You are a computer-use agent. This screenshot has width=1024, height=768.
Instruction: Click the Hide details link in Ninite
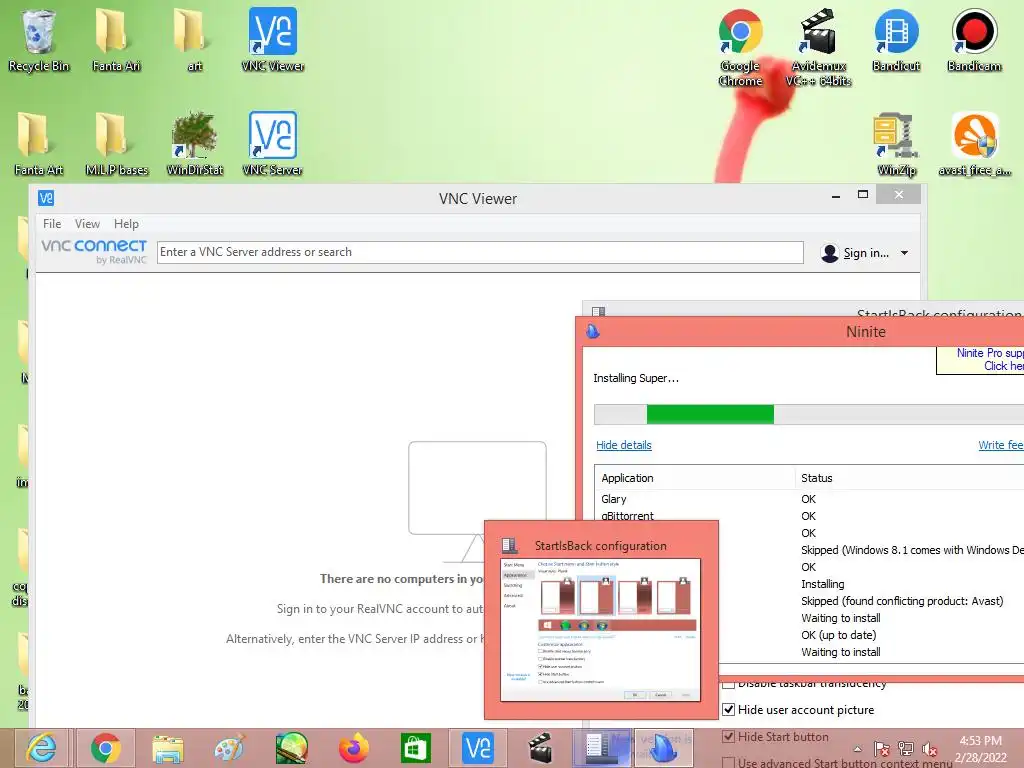[x=624, y=445]
